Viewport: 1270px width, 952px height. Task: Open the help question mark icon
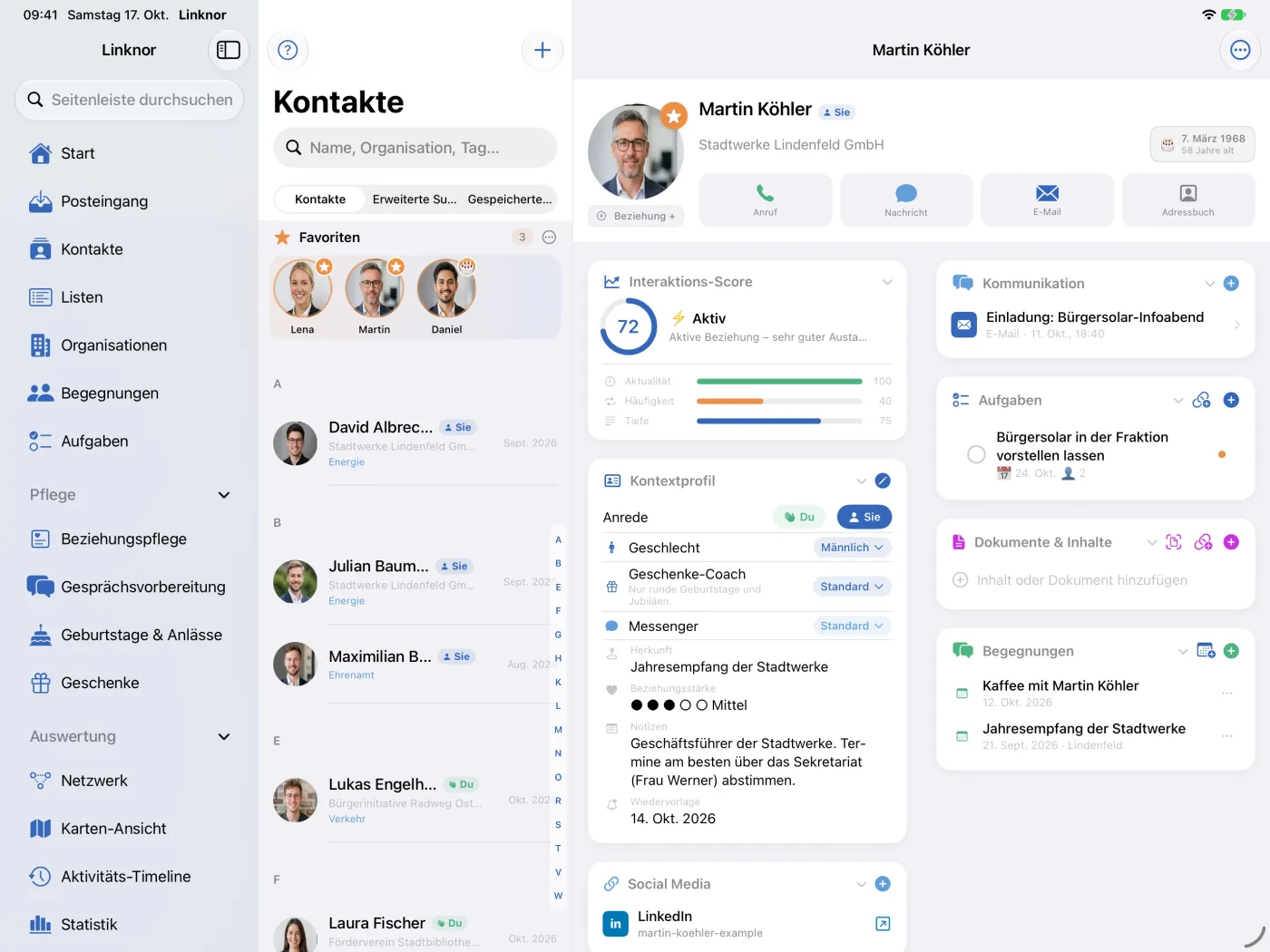point(288,50)
